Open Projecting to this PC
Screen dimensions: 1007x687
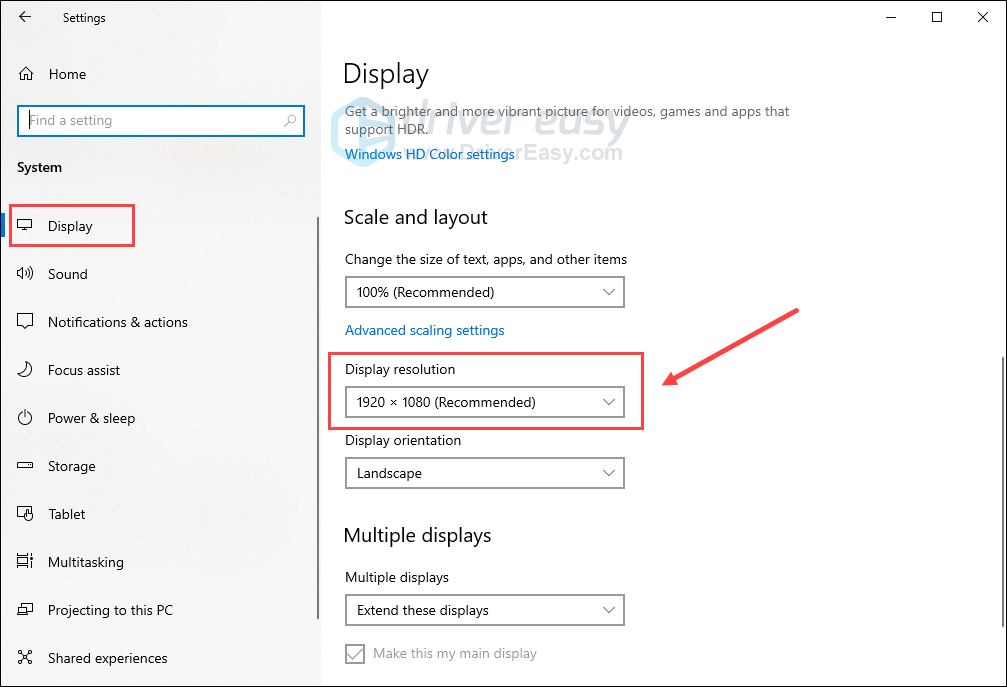coord(110,610)
